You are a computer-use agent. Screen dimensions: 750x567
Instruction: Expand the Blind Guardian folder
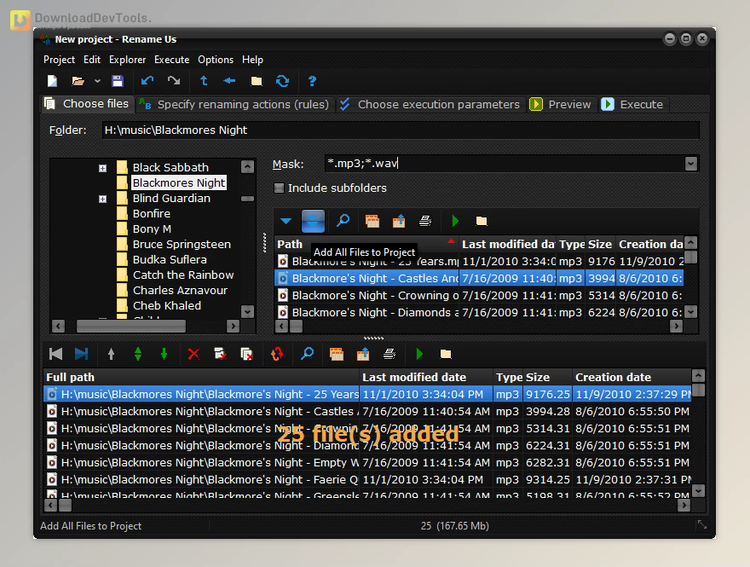click(x=103, y=199)
